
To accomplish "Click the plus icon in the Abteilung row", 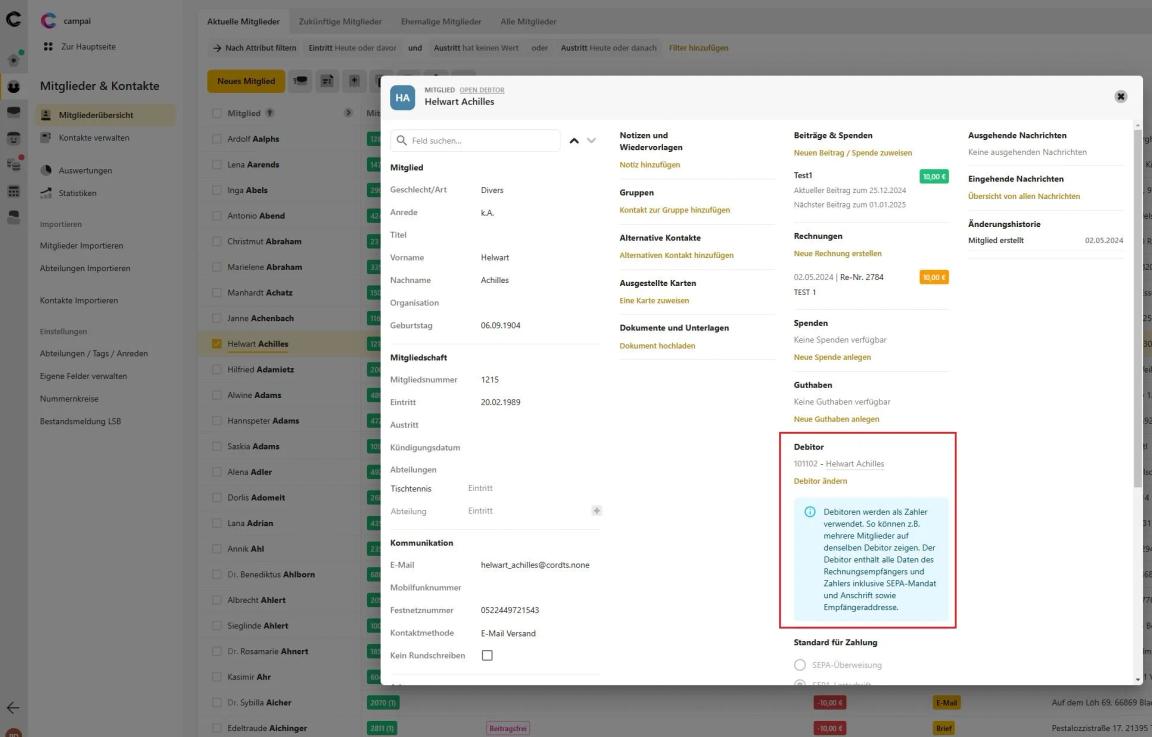I will tap(597, 511).
